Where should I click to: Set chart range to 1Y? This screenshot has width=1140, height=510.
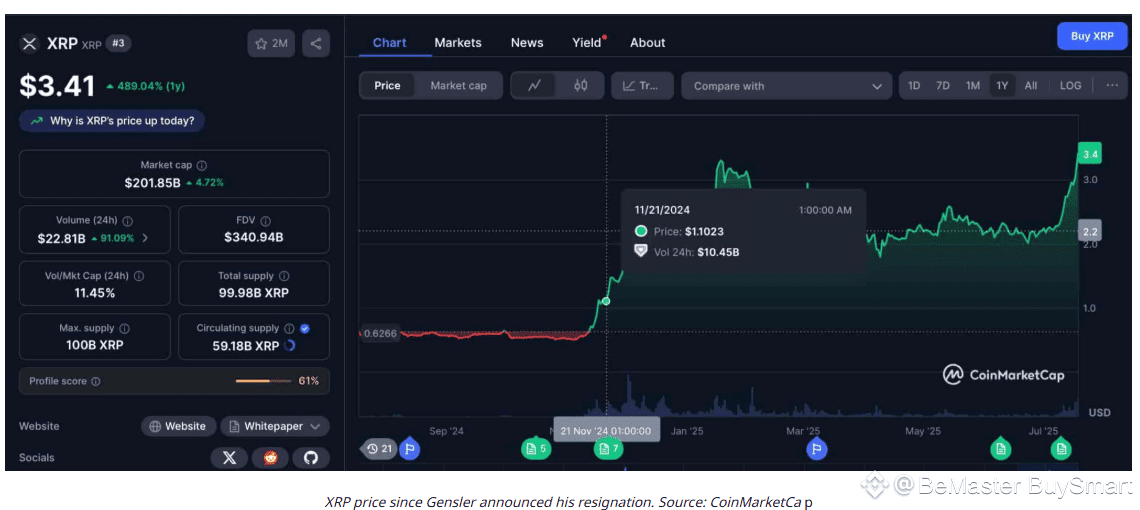(x=1003, y=86)
